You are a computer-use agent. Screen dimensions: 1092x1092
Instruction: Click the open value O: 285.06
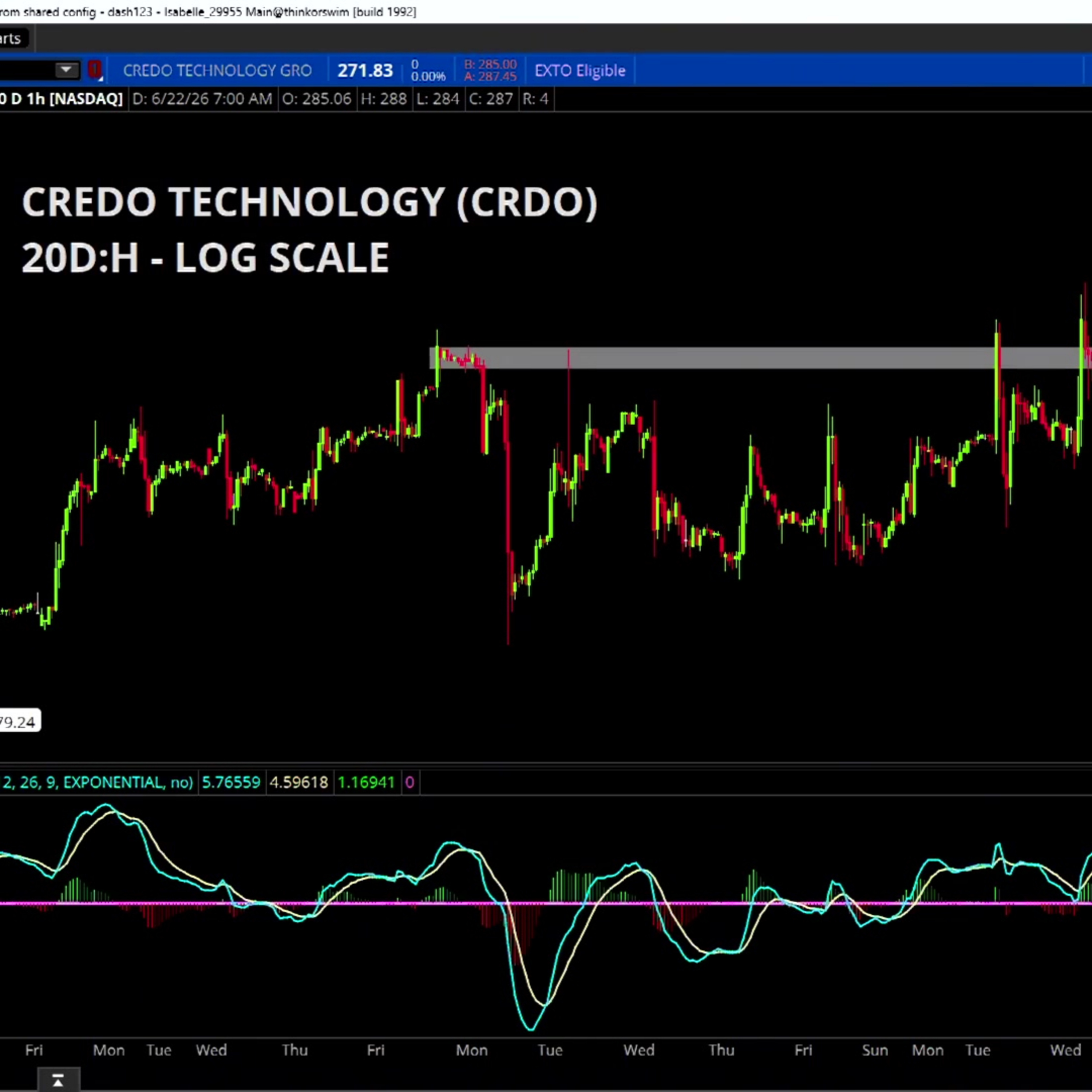coord(317,99)
